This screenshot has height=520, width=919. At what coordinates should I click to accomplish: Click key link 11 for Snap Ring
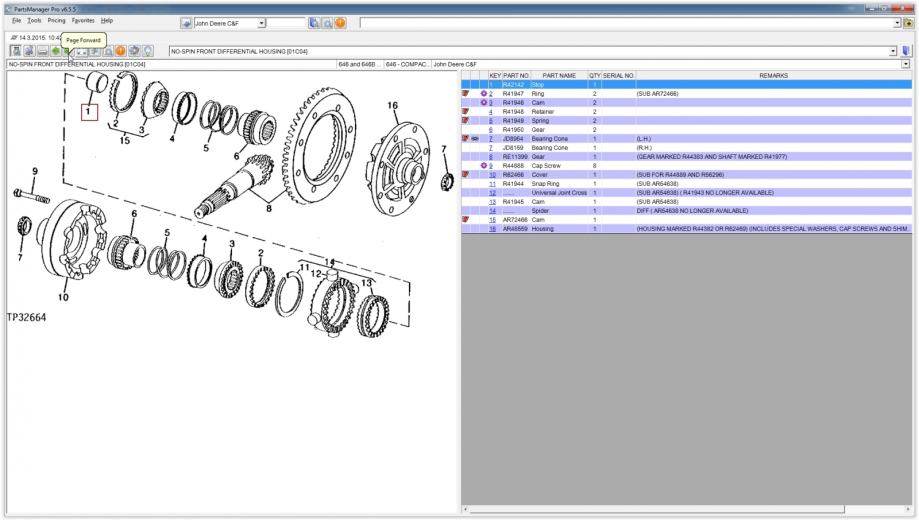pos(492,183)
